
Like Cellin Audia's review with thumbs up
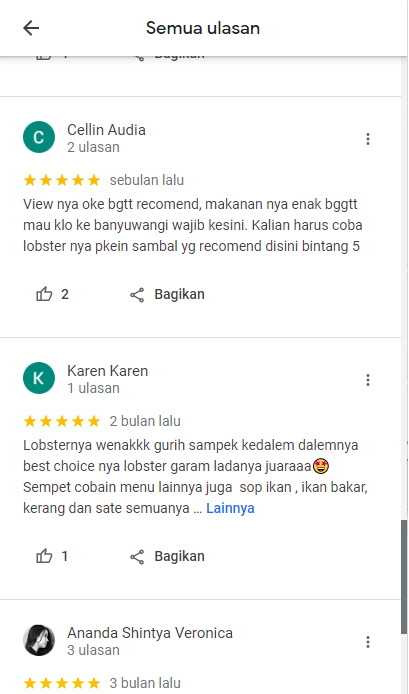pyautogui.click(x=44, y=294)
